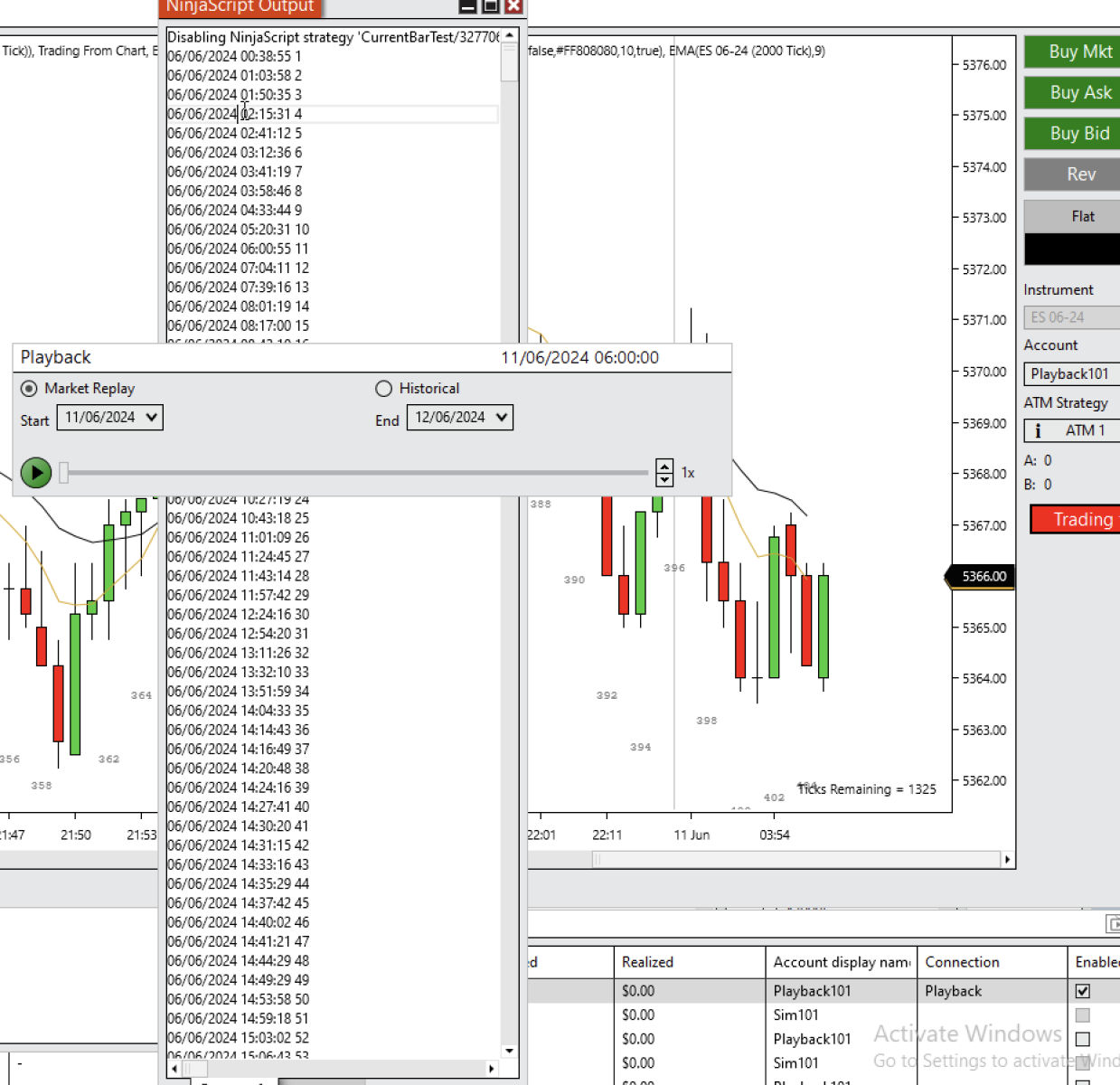Toggle enabled checkbox for Playback101 first row
The width and height of the screenshot is (1120, 1085).
pyautogui.click(x=1083, y=991)
